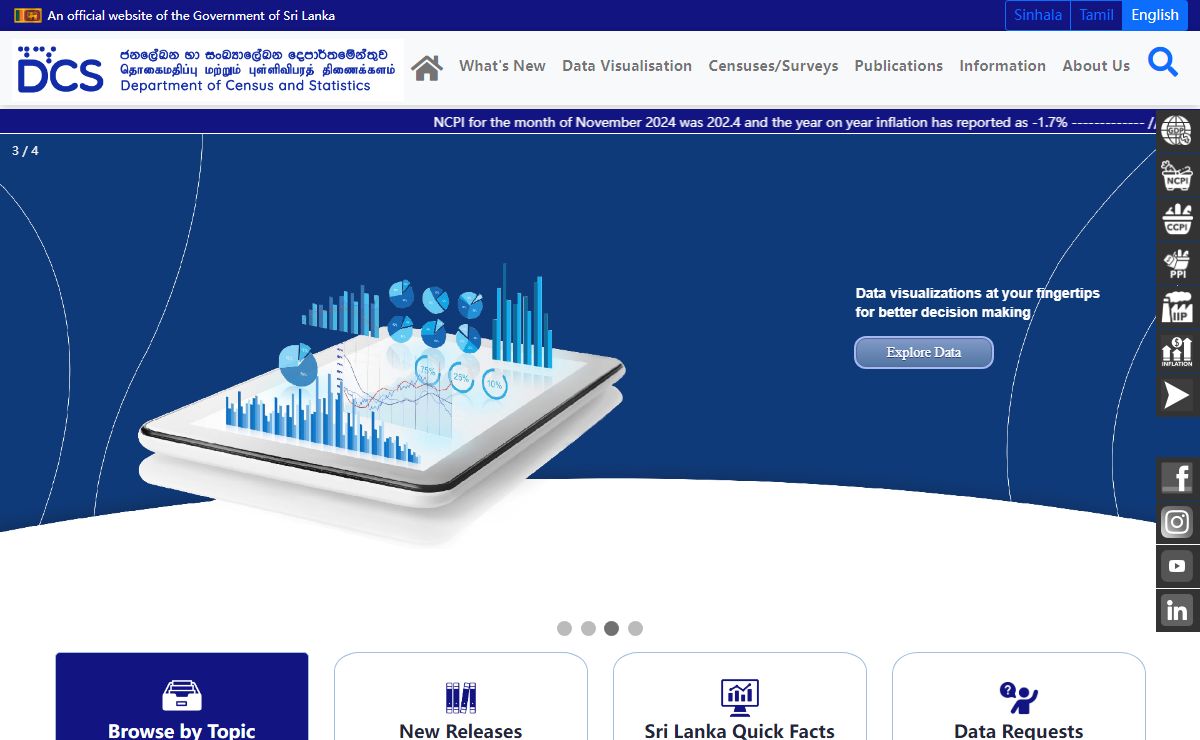Image resolution: width=1200 pixels, height=740 pixels.
Task: Click the NCPI November 2024 news ticker
Action: pyautogui.click(x=750, y=122)
